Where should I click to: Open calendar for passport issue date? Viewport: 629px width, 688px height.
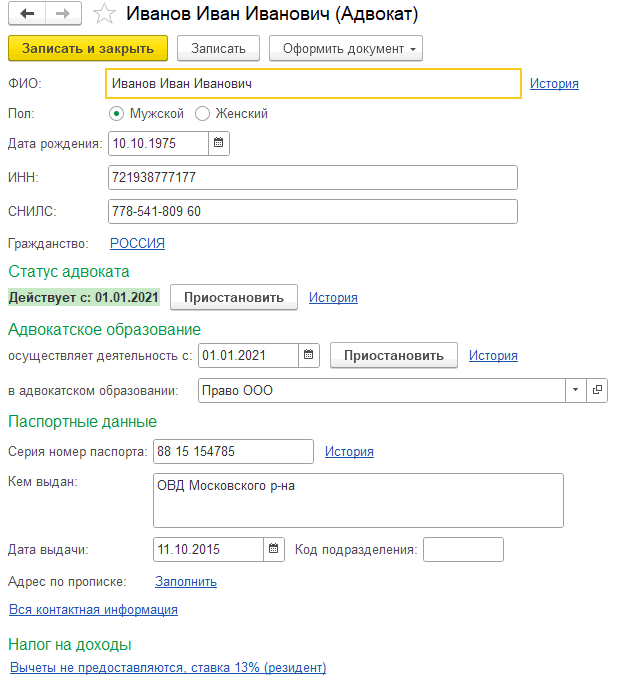pos(273,549)
